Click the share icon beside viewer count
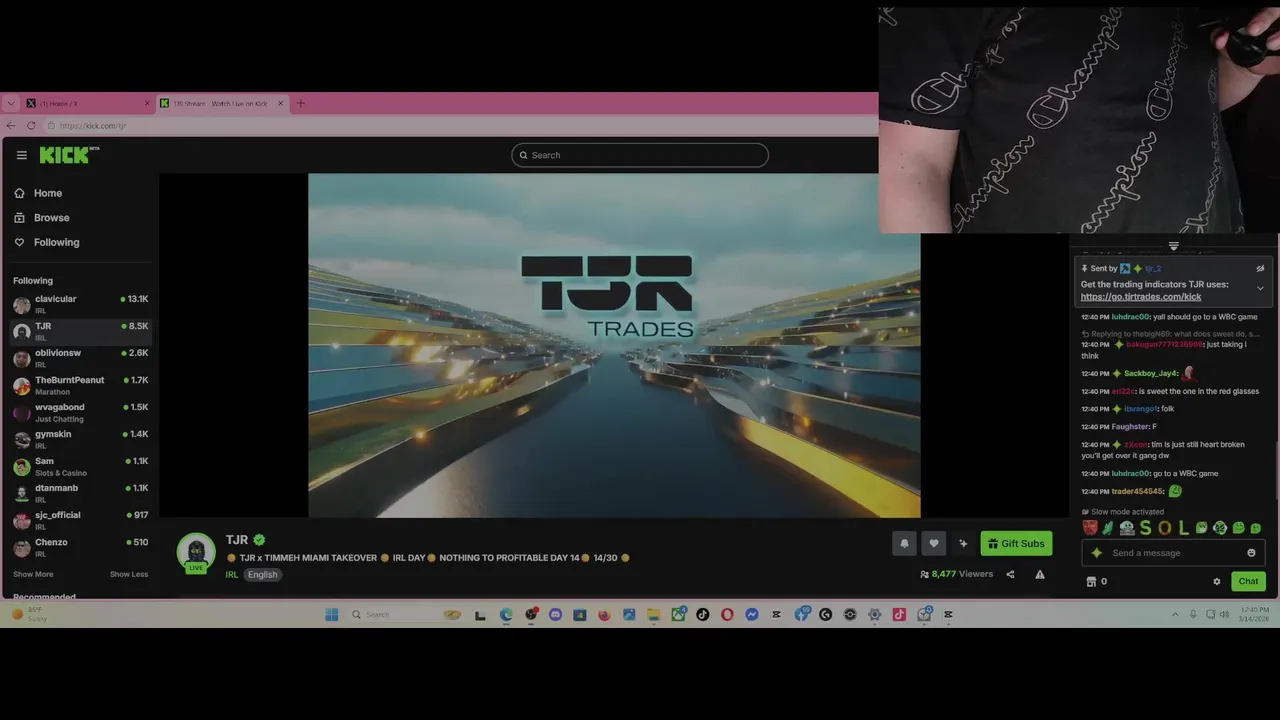Image resolution: width=1280 pixels, height=720 pixels. (x=1010, y=574)
